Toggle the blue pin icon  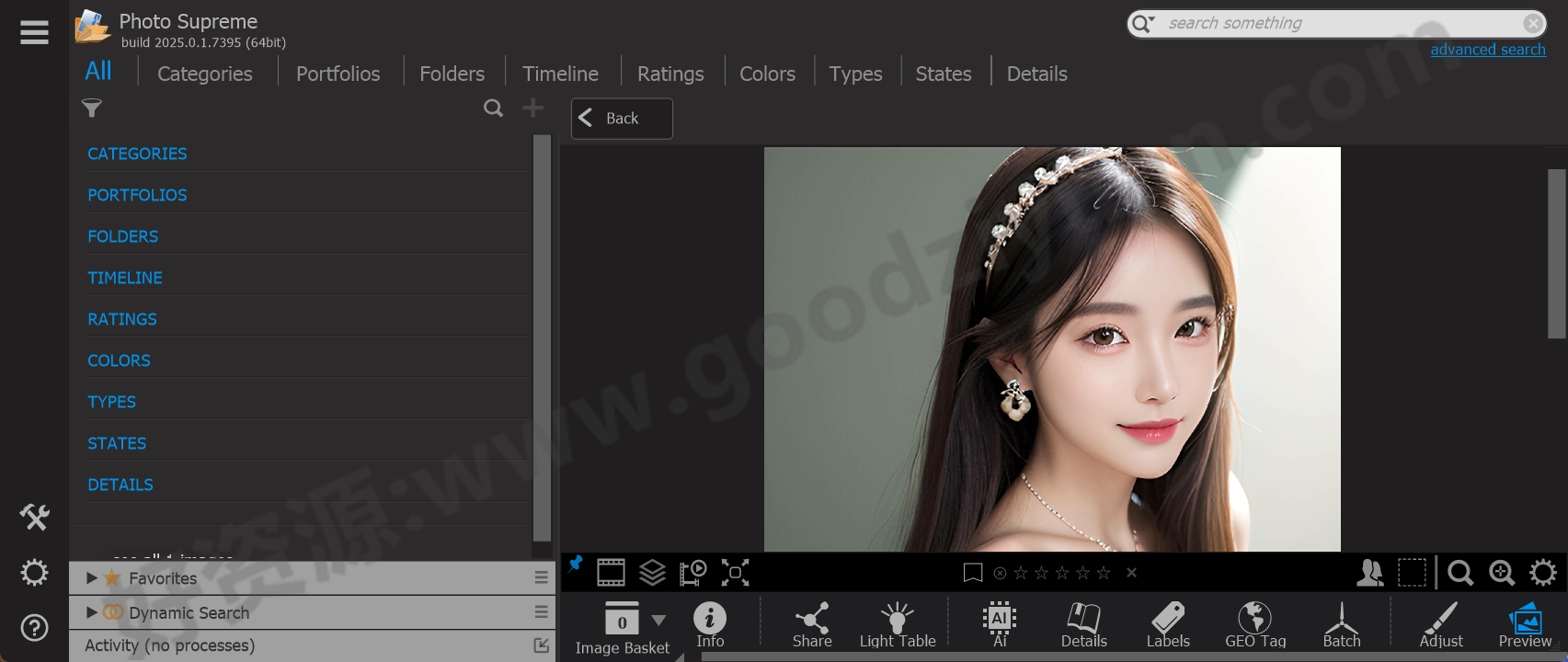pyautogui.click(x=576, y=565)
